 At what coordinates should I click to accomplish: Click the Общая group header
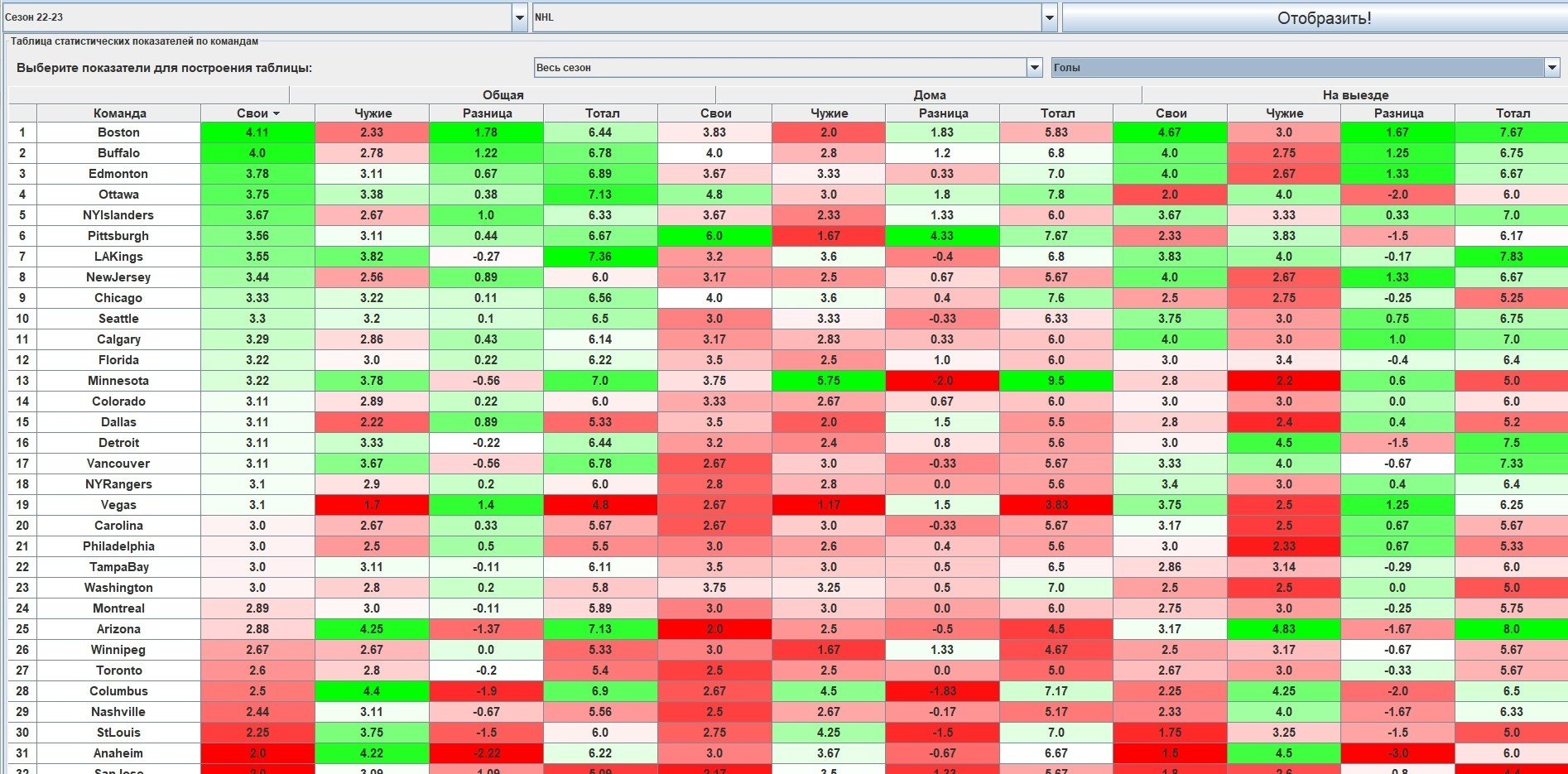503,95
